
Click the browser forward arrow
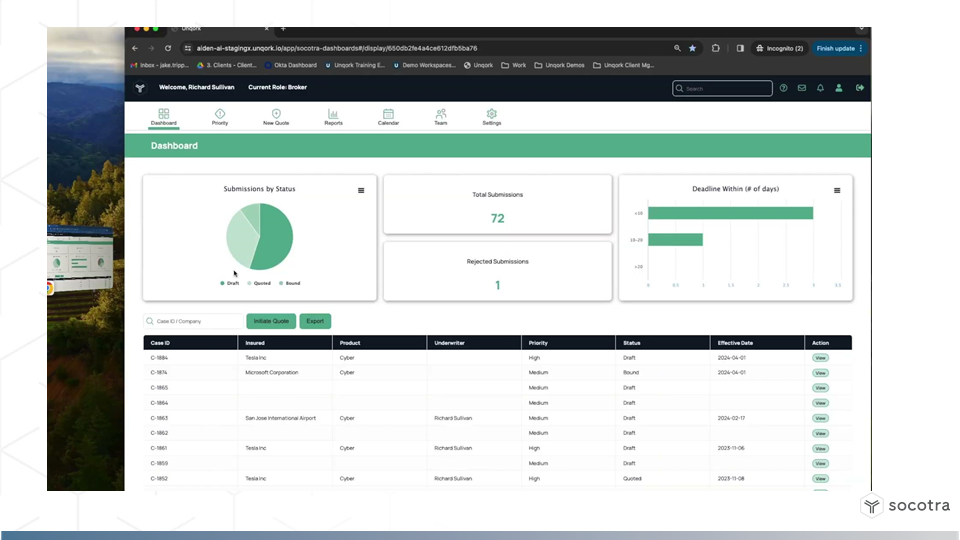coord(151,48)
